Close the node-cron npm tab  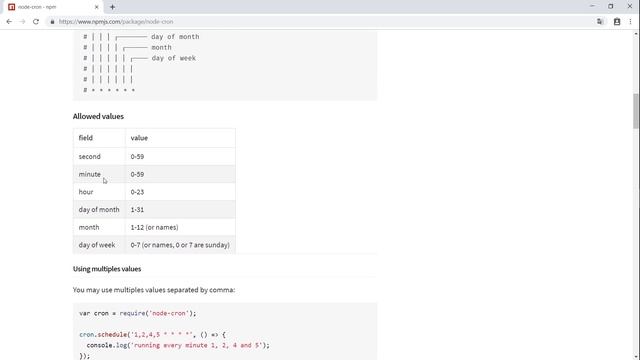[x=97, y=7]
